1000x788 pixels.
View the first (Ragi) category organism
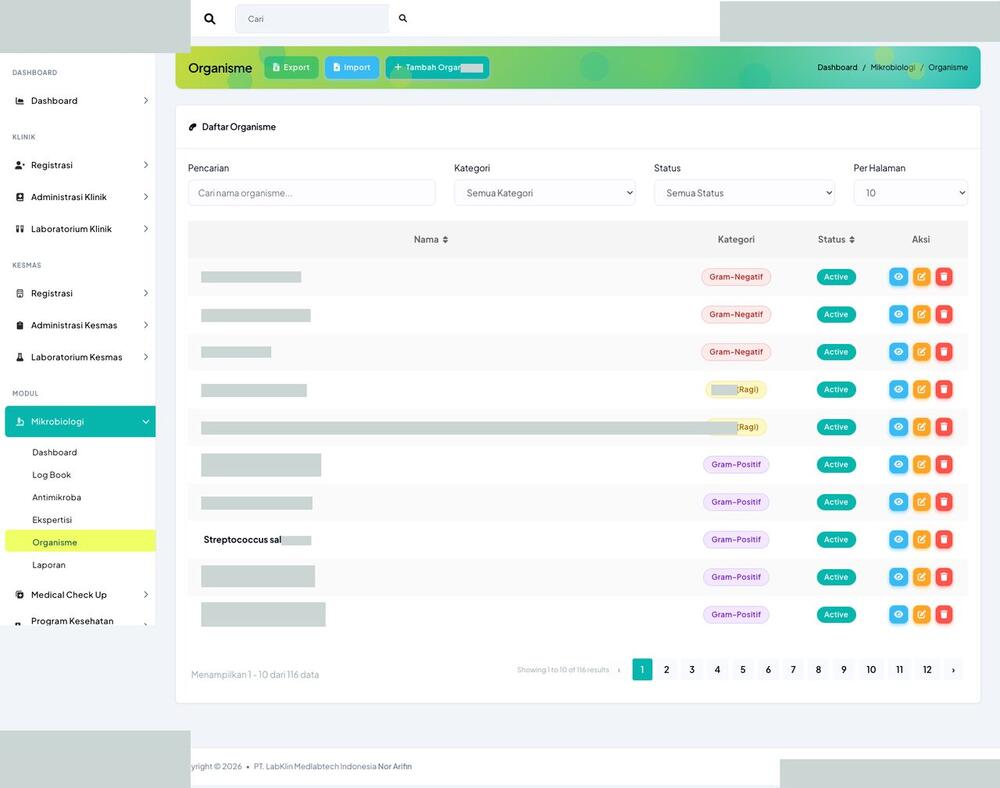pos(898,390)
